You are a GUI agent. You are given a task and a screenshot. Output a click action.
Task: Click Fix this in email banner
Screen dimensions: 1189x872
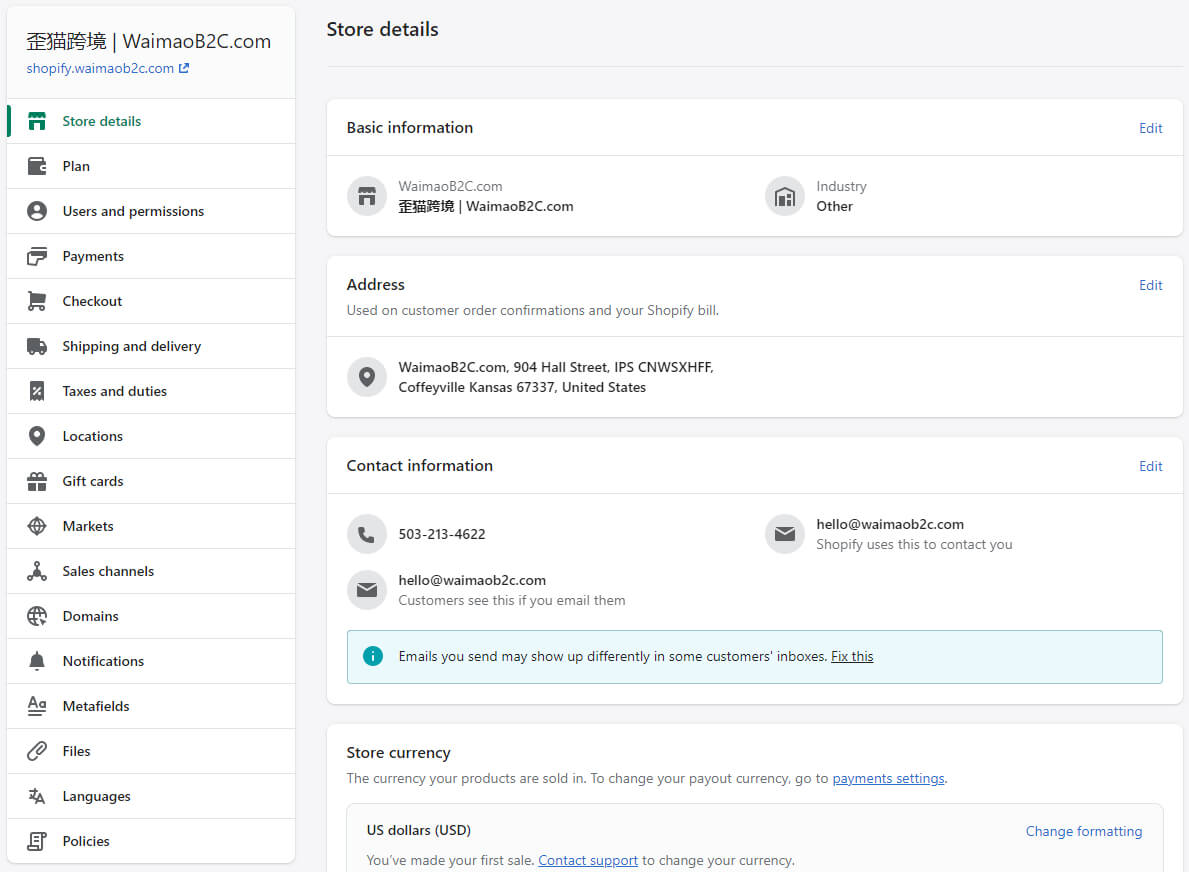852,657
